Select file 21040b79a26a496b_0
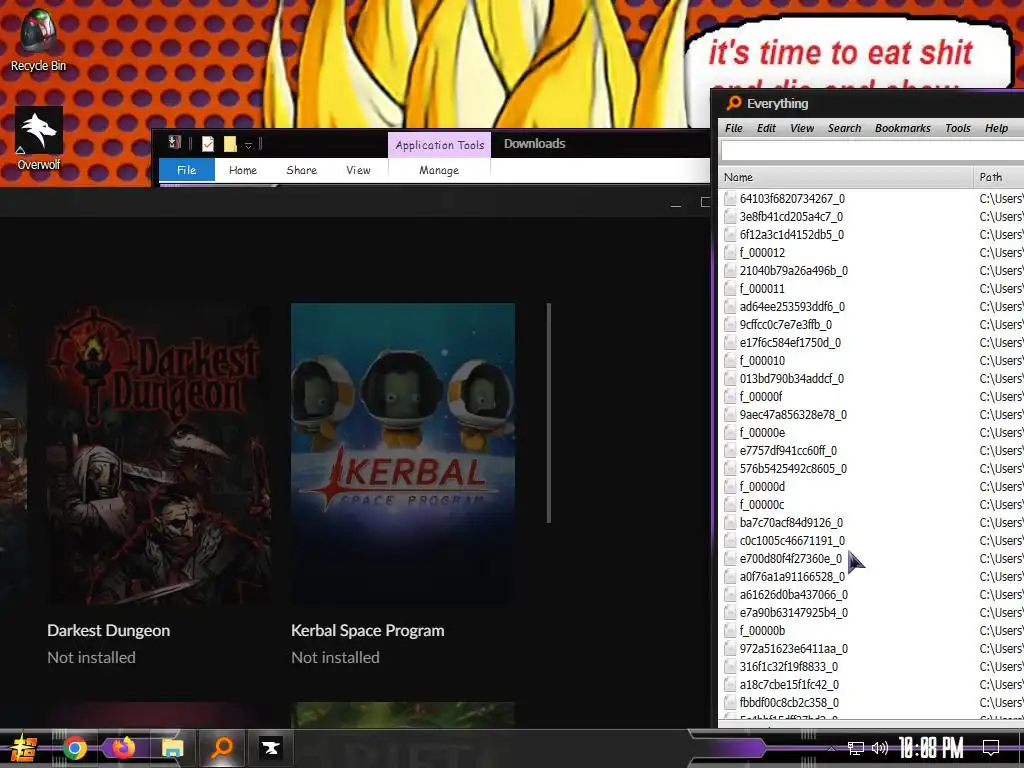The width and height of the screenshot is (1024, 768). pyautogui.click(x=793, y=270)
